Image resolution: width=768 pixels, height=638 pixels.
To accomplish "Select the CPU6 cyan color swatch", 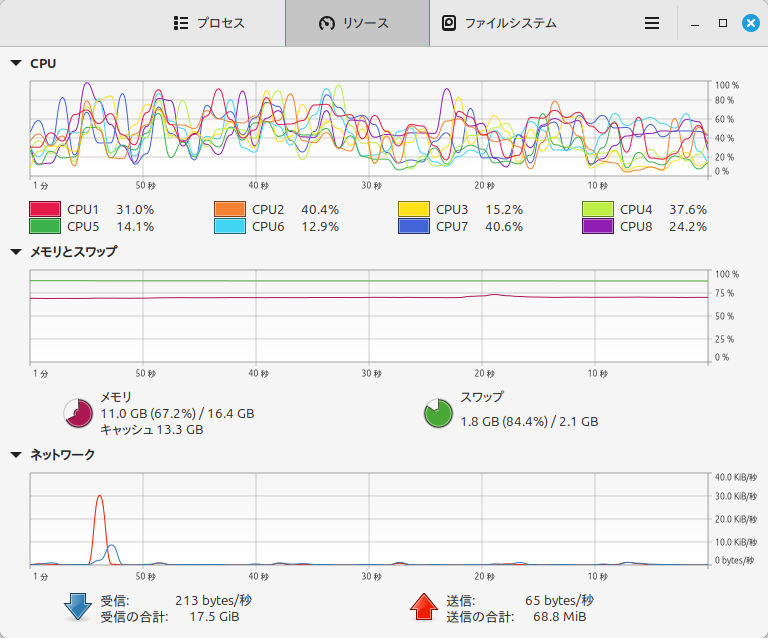I will (229, 226).
